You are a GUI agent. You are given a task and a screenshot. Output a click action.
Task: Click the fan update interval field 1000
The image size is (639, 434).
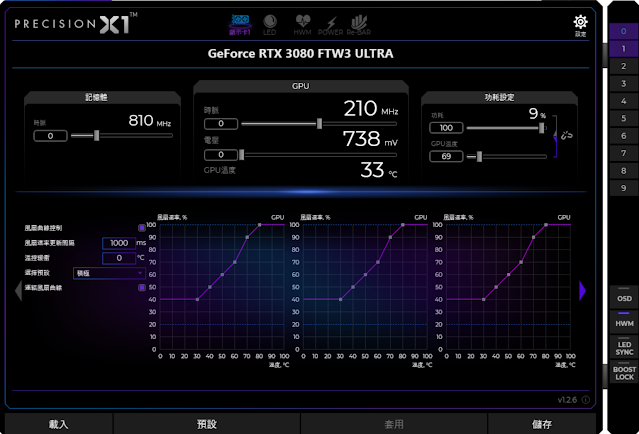click(119, 243)
